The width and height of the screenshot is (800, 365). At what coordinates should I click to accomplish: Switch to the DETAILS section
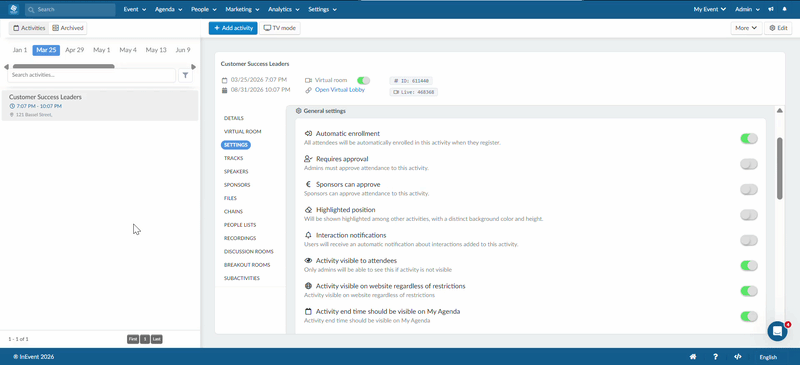click(x=234, y=118)
